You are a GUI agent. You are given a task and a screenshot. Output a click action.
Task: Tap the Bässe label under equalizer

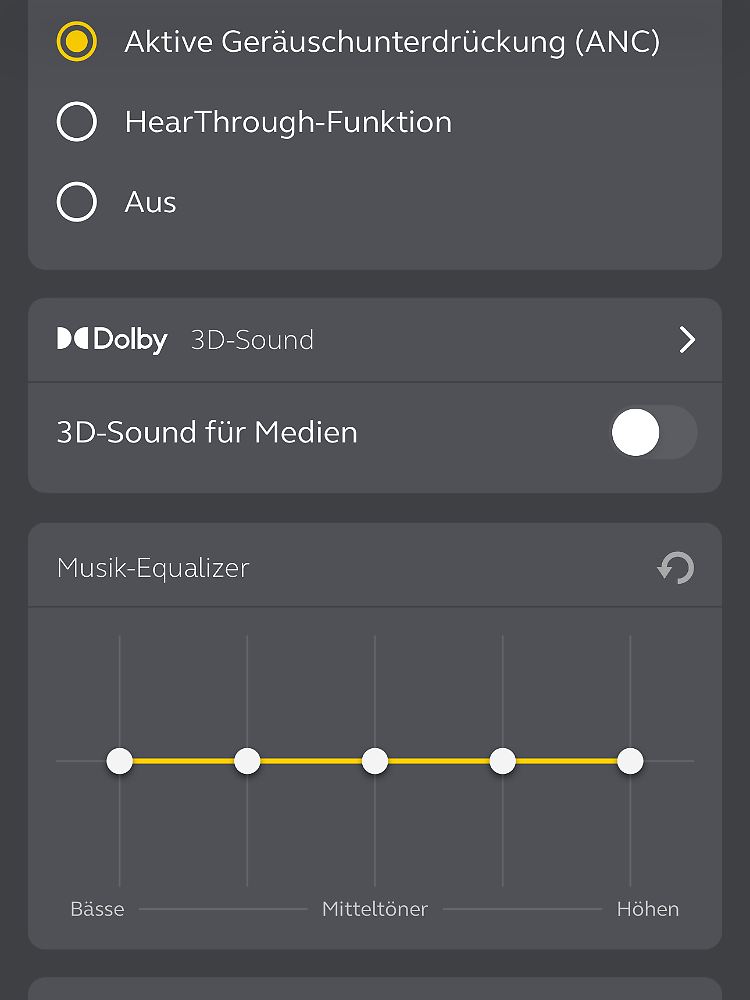click(98, 909)
